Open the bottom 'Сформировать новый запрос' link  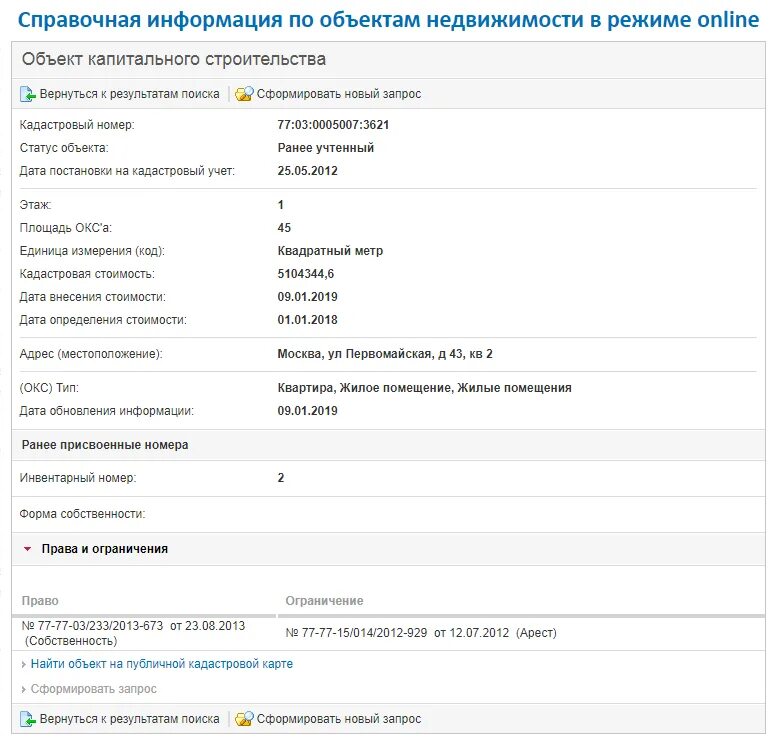click(x=339, y=719)
